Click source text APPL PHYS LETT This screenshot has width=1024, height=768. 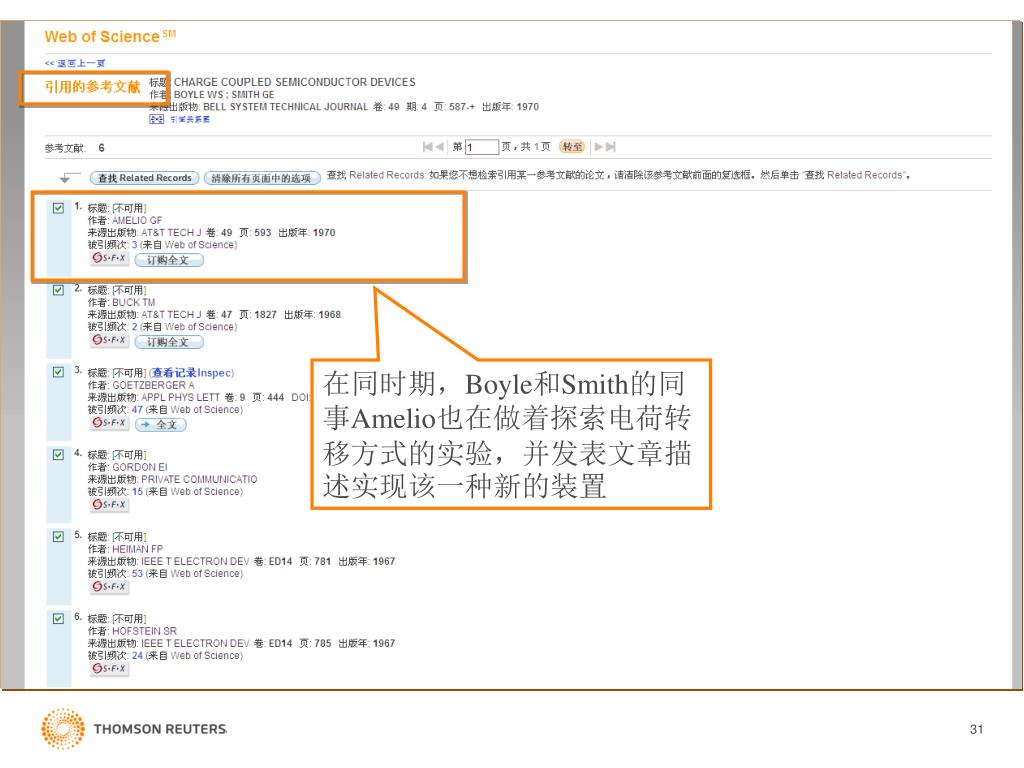(x=180, y=398)
